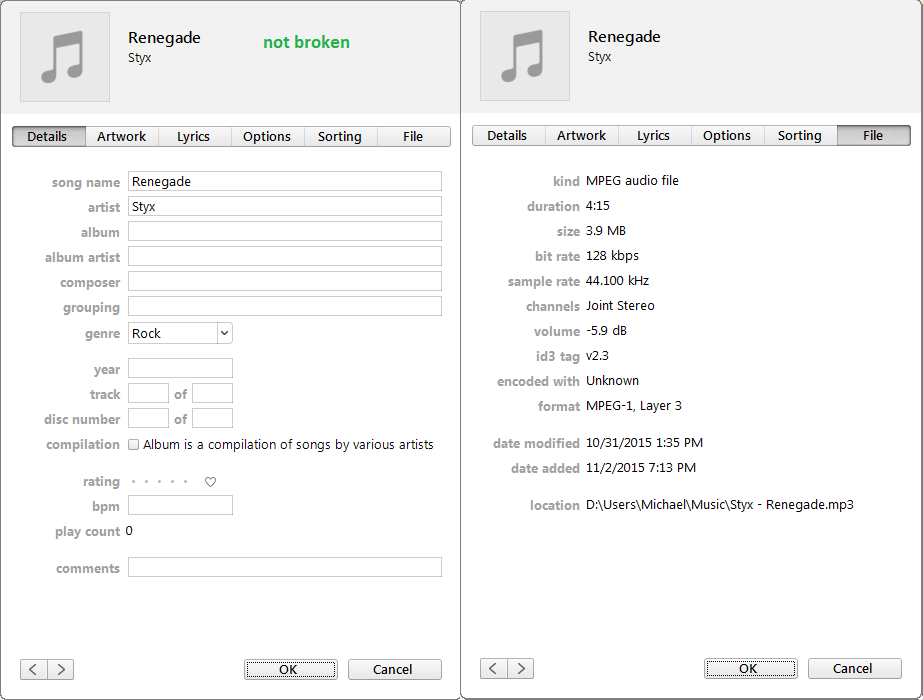Click the empty album field
The width and height of the screenshot is (923, 700).
pos(285,231)
